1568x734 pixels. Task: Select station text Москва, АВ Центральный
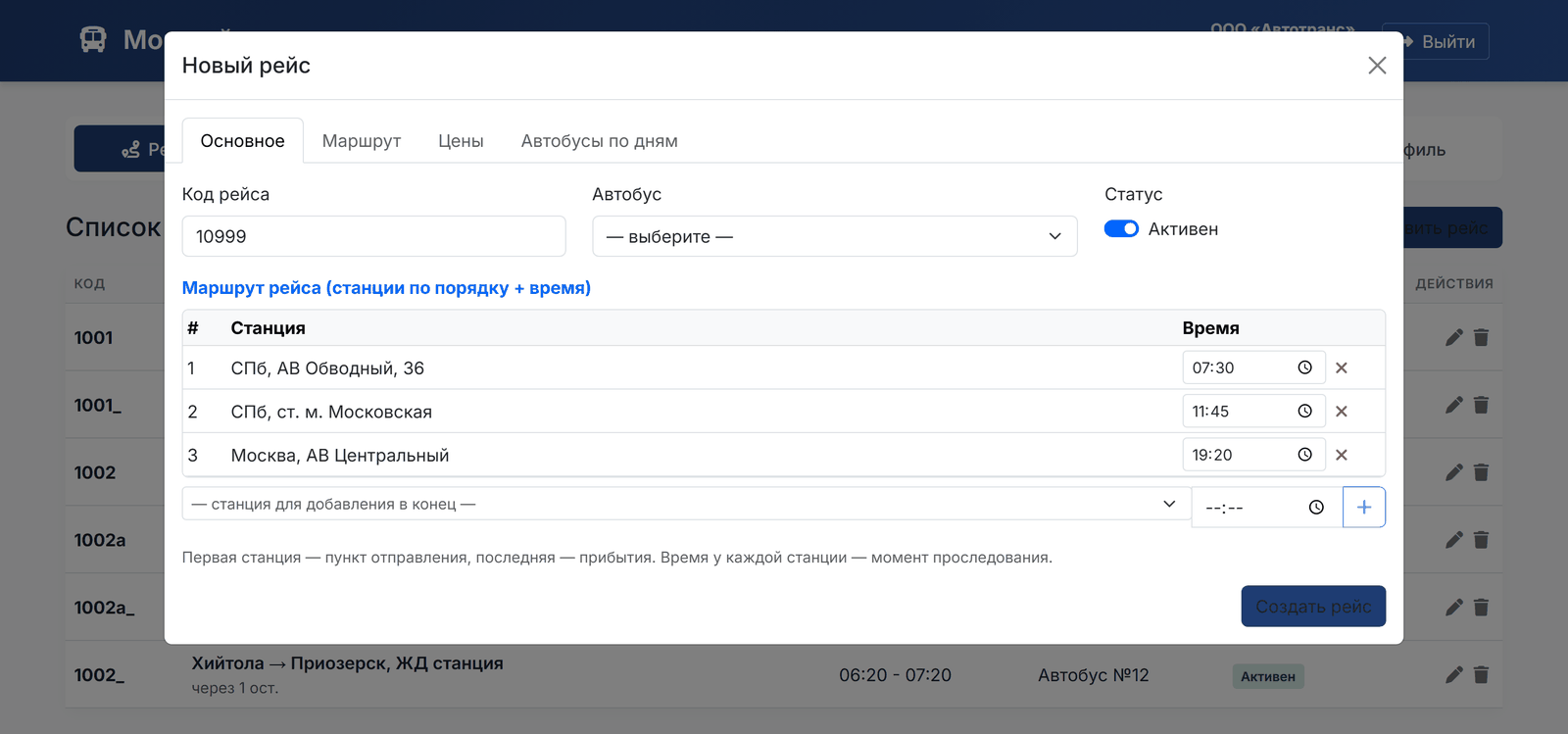click(340, 456)
